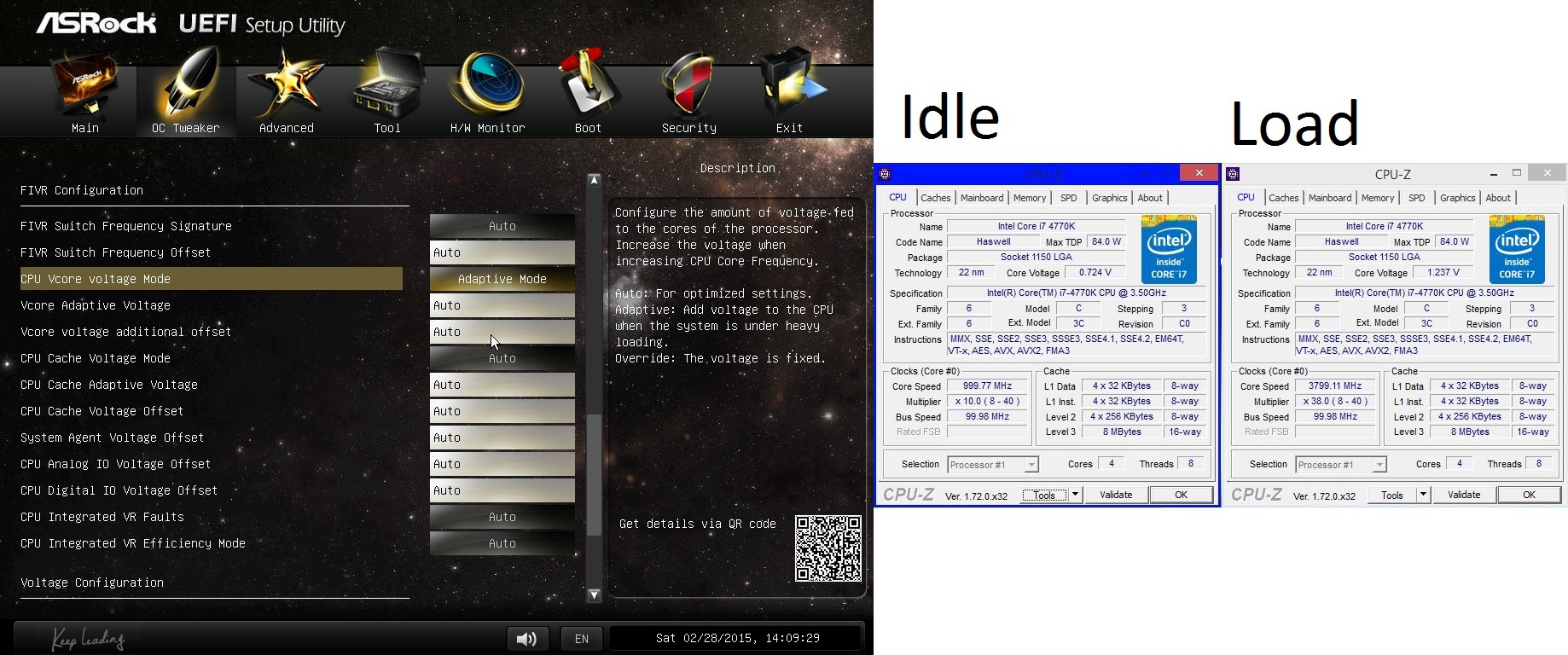Click Core Voltage 0.724 V value

(x=1095, y=273)
